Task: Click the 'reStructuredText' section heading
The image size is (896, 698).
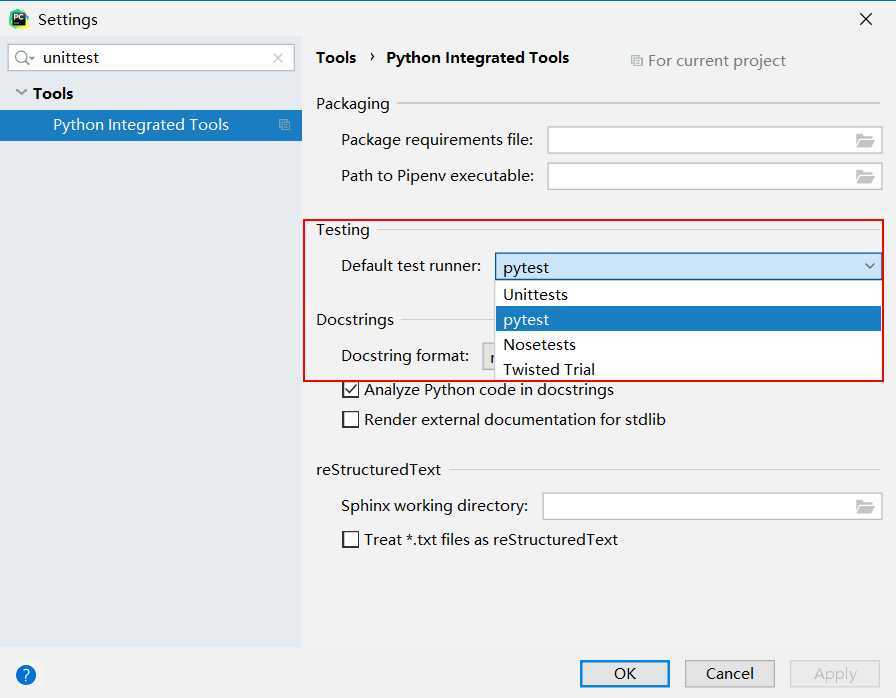Action: (x=378, y=470)
